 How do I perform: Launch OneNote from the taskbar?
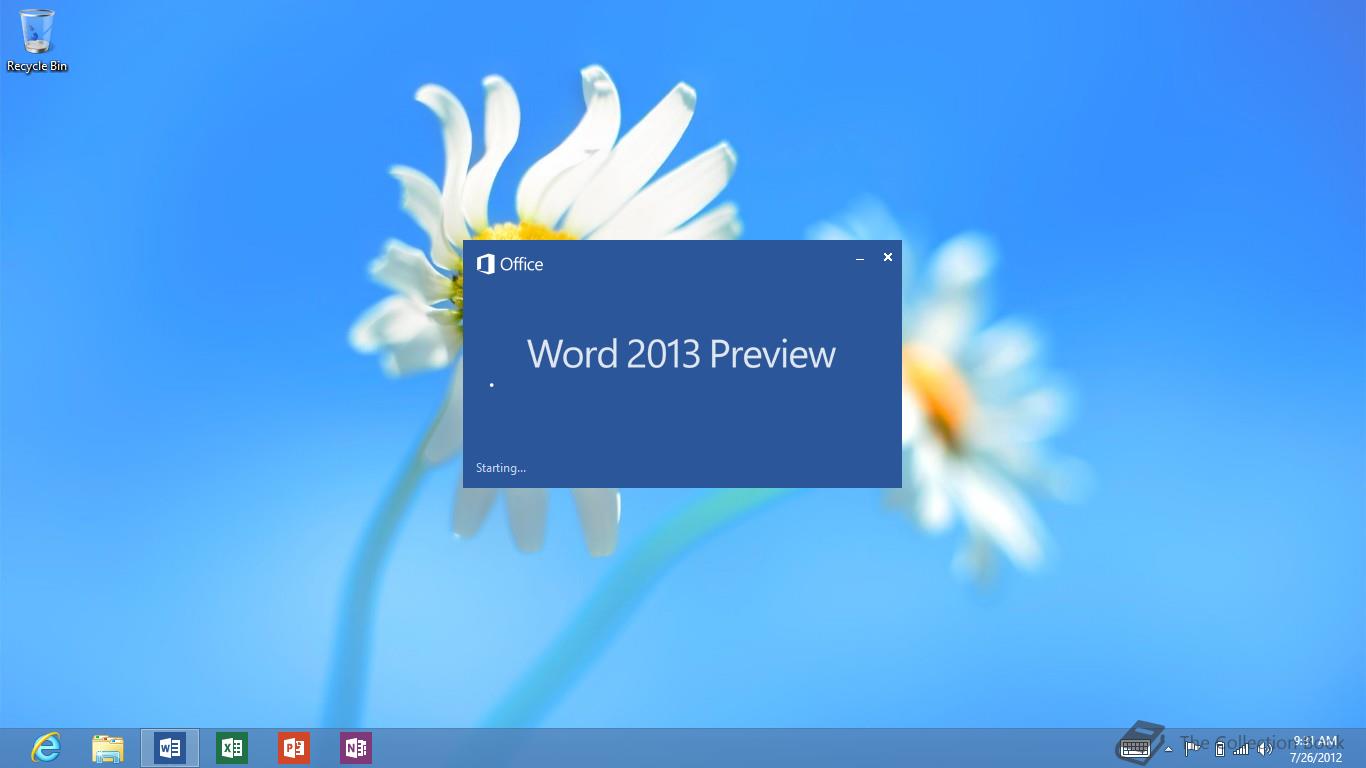356,748
